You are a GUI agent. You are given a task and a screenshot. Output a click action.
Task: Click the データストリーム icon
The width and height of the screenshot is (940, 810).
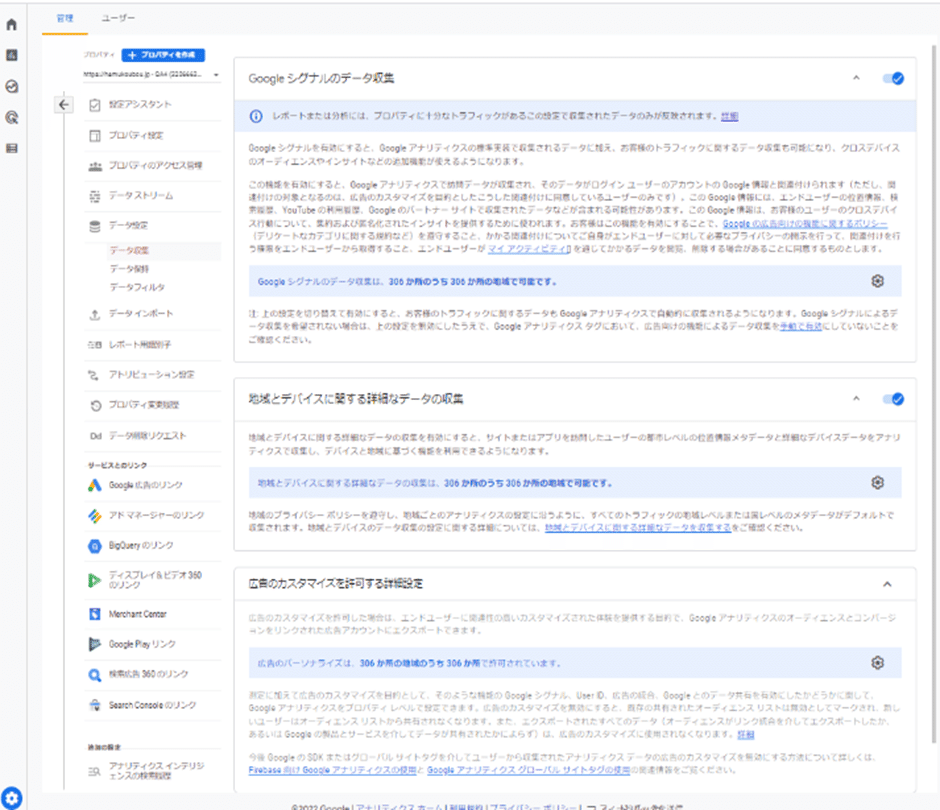(95, 196)
